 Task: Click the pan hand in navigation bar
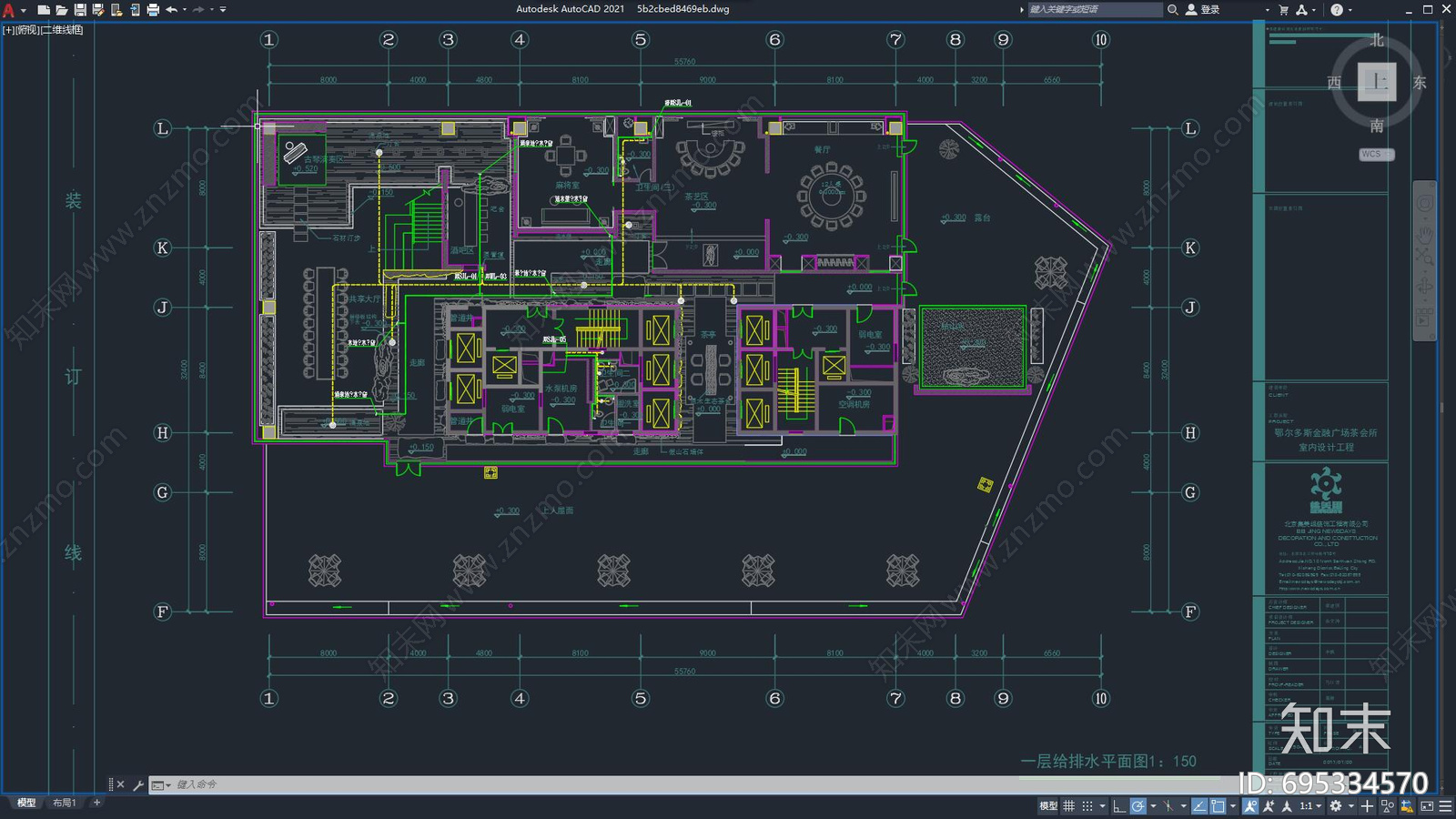[x=1424, y=234]
